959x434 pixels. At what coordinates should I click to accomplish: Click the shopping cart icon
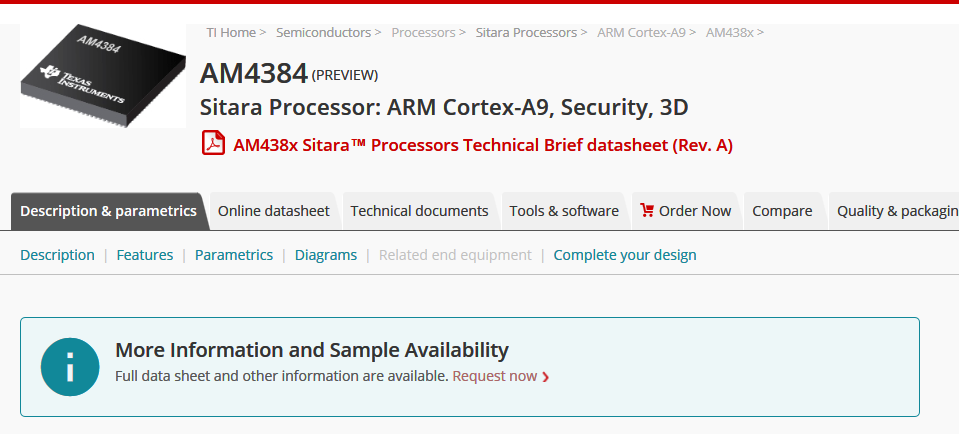[647, 210]
